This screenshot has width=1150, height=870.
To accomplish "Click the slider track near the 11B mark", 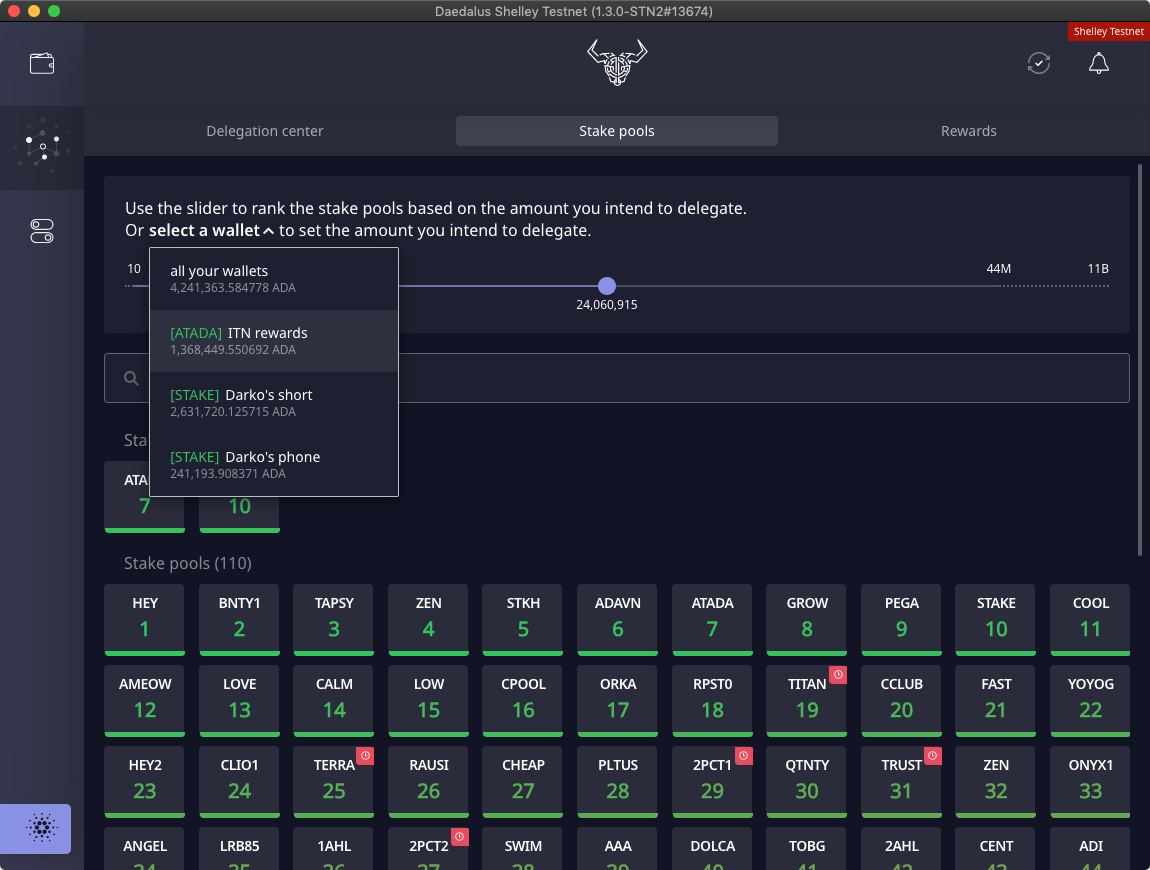I will [x=1097, y=286].
